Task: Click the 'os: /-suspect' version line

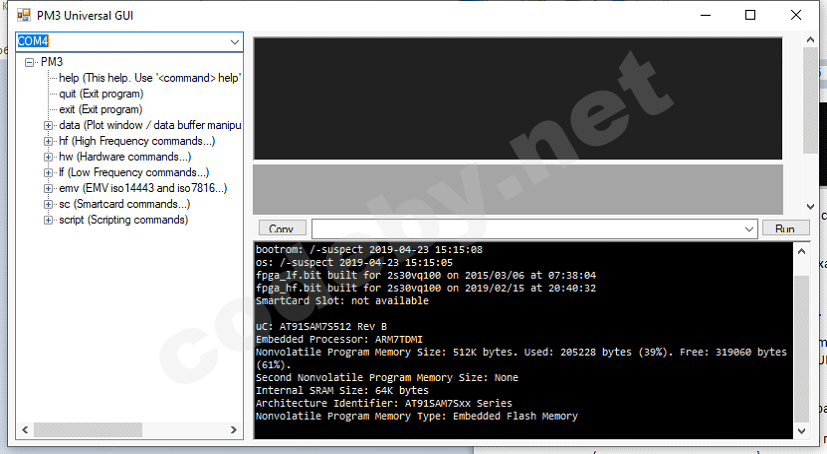Action: tap(354, 262)
